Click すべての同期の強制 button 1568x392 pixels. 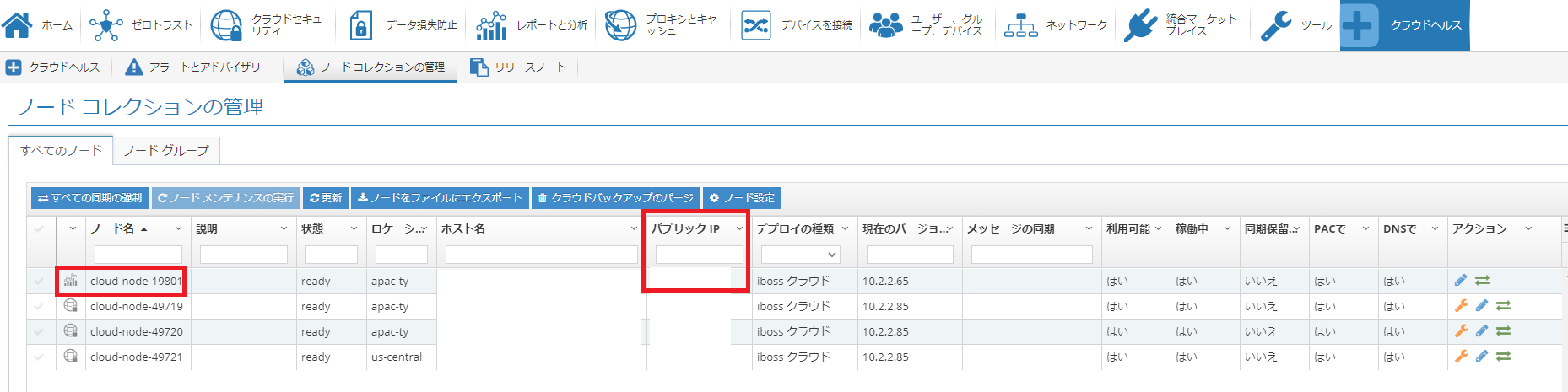(x=90, y=198)
